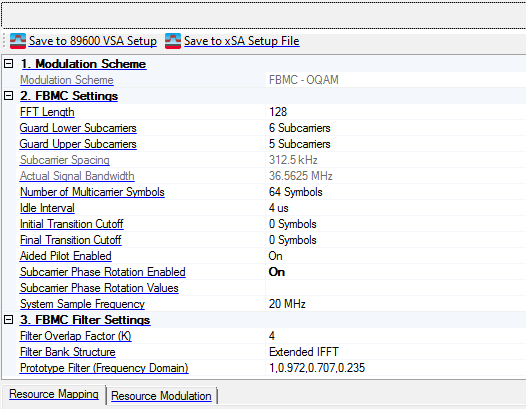Image resolution: width=526 pixels, height=418 pixels.
Task: Collapse the FBMC Settings section
Action: (8, 96)
